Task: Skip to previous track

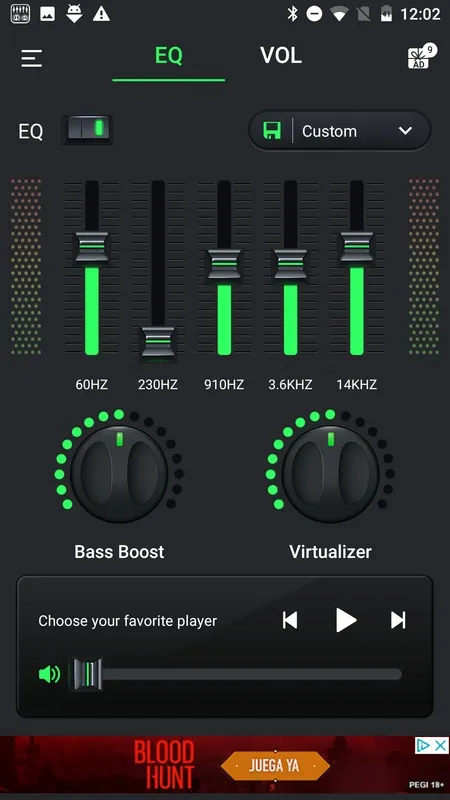Action: [x=290, y=620]
